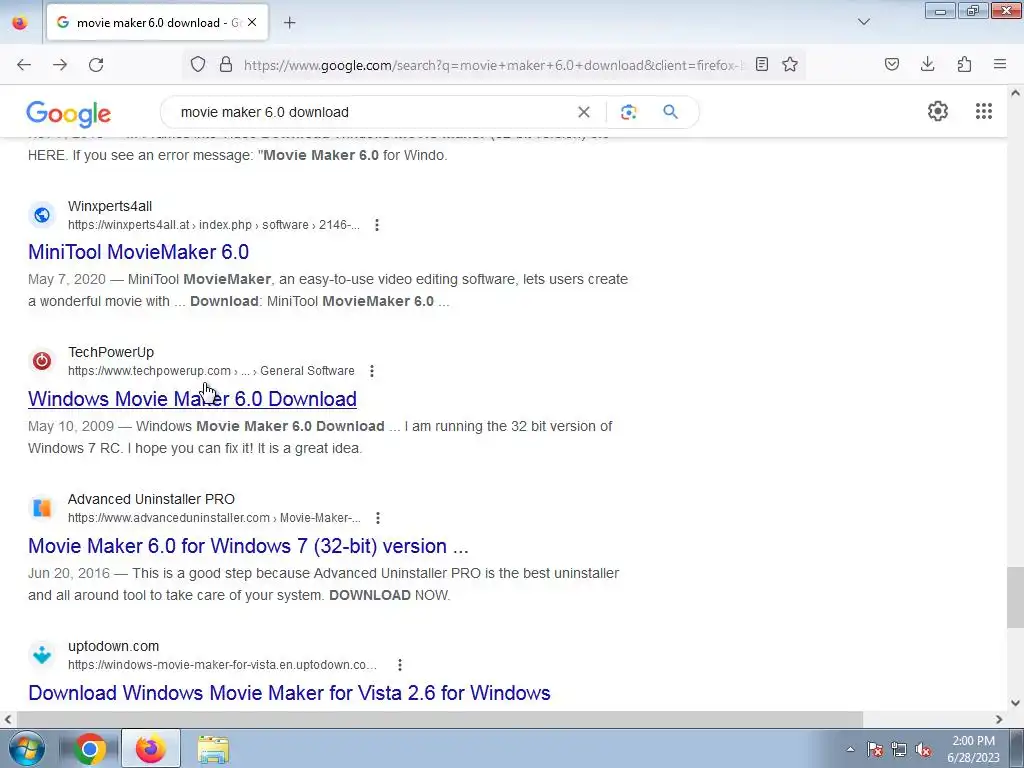
Task: Reload the current page
Action: point(96,65)
